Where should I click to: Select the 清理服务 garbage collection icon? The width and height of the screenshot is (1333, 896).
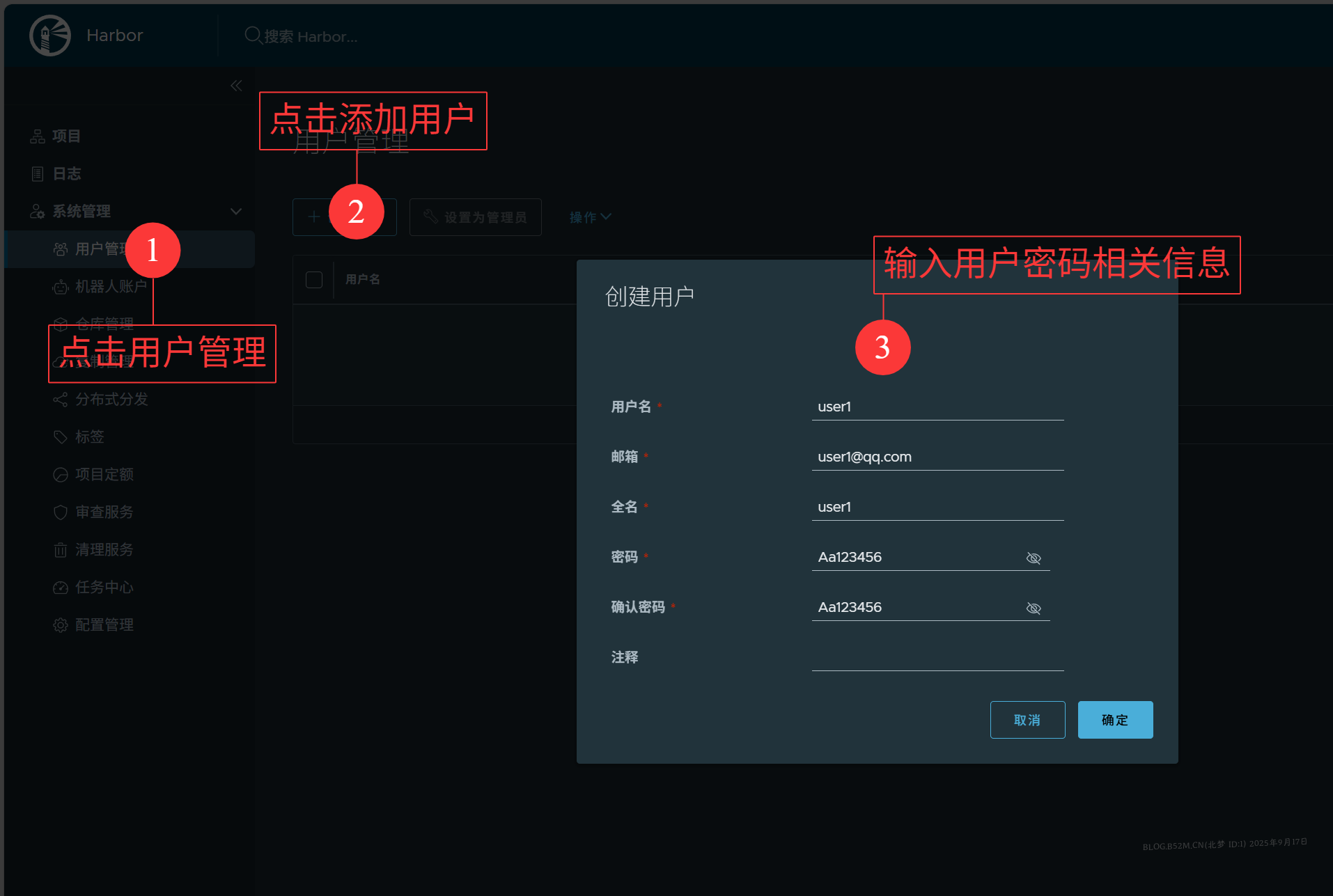(61, 549)
